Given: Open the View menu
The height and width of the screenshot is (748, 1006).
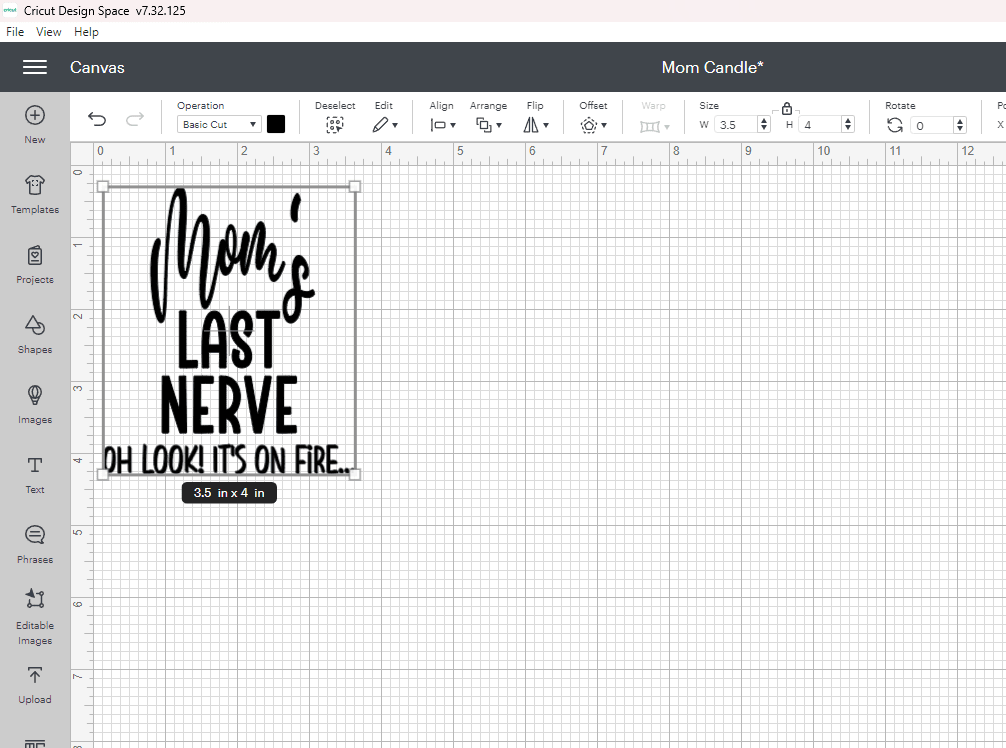Looking at the screenshot, I should 49,31.
